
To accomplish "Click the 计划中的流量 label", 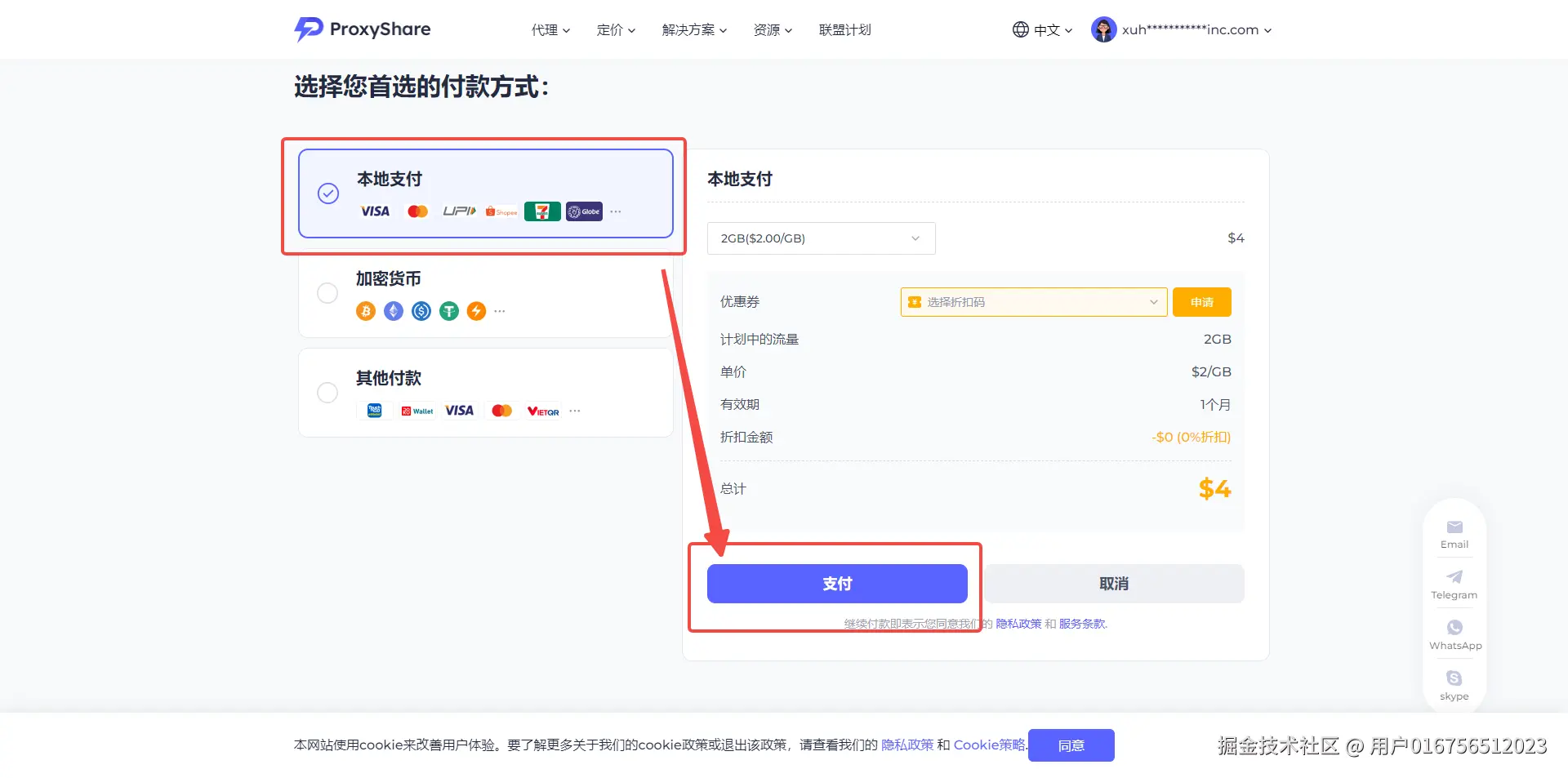I will 759,340.
